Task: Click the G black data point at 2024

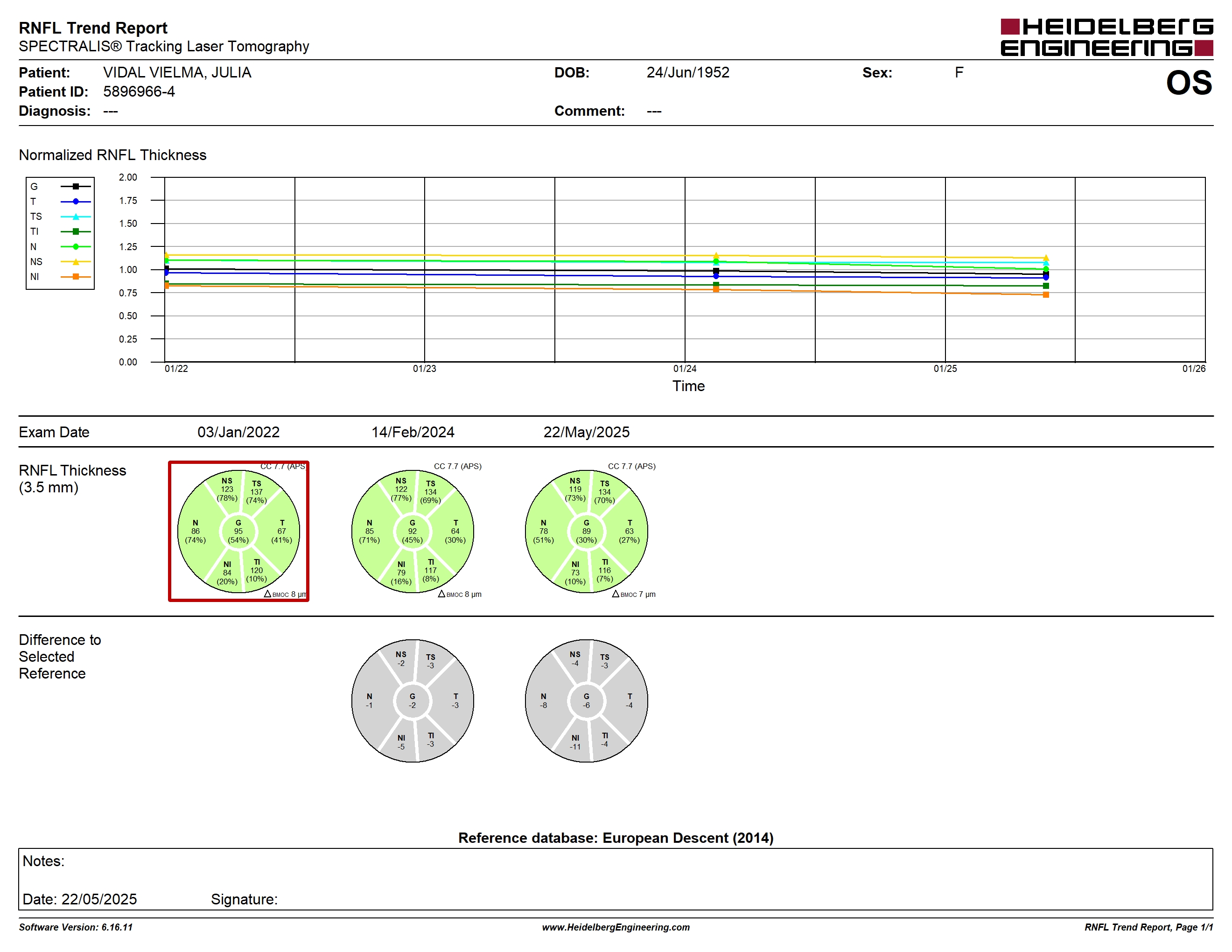Action: (716, 271)
